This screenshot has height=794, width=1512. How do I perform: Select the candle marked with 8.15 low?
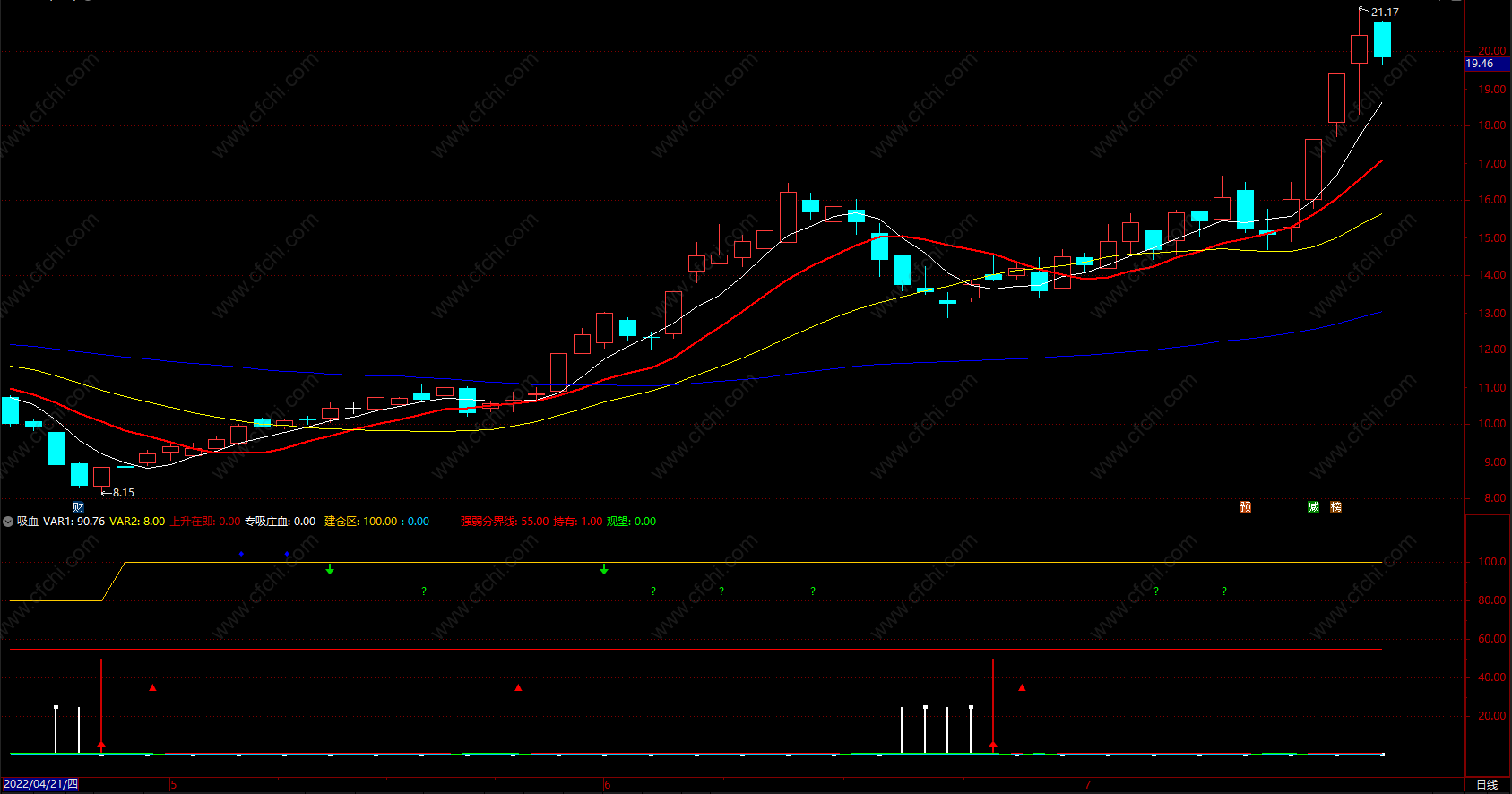click(x=102, y=477)
